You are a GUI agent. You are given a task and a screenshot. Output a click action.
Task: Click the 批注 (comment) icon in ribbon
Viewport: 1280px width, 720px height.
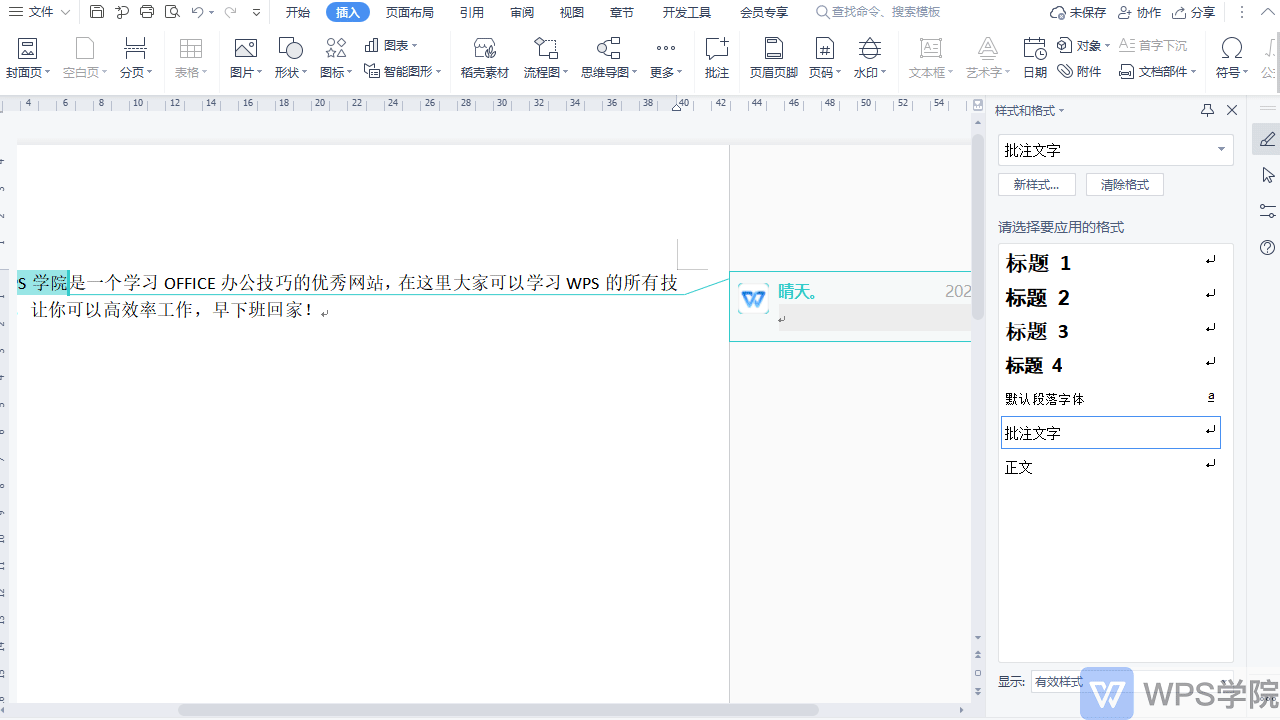716,57
